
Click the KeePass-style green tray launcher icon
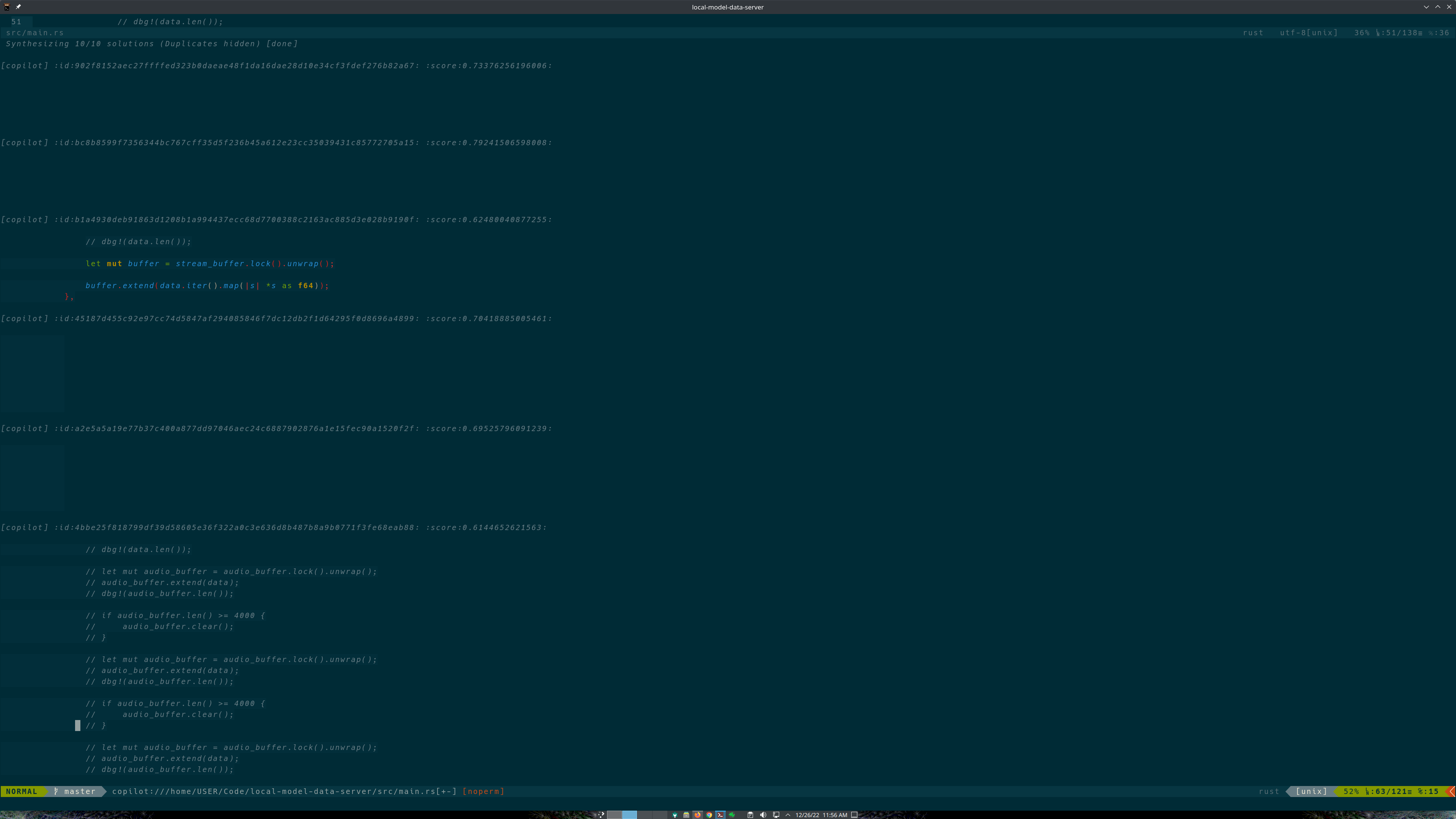pos(675,814)
